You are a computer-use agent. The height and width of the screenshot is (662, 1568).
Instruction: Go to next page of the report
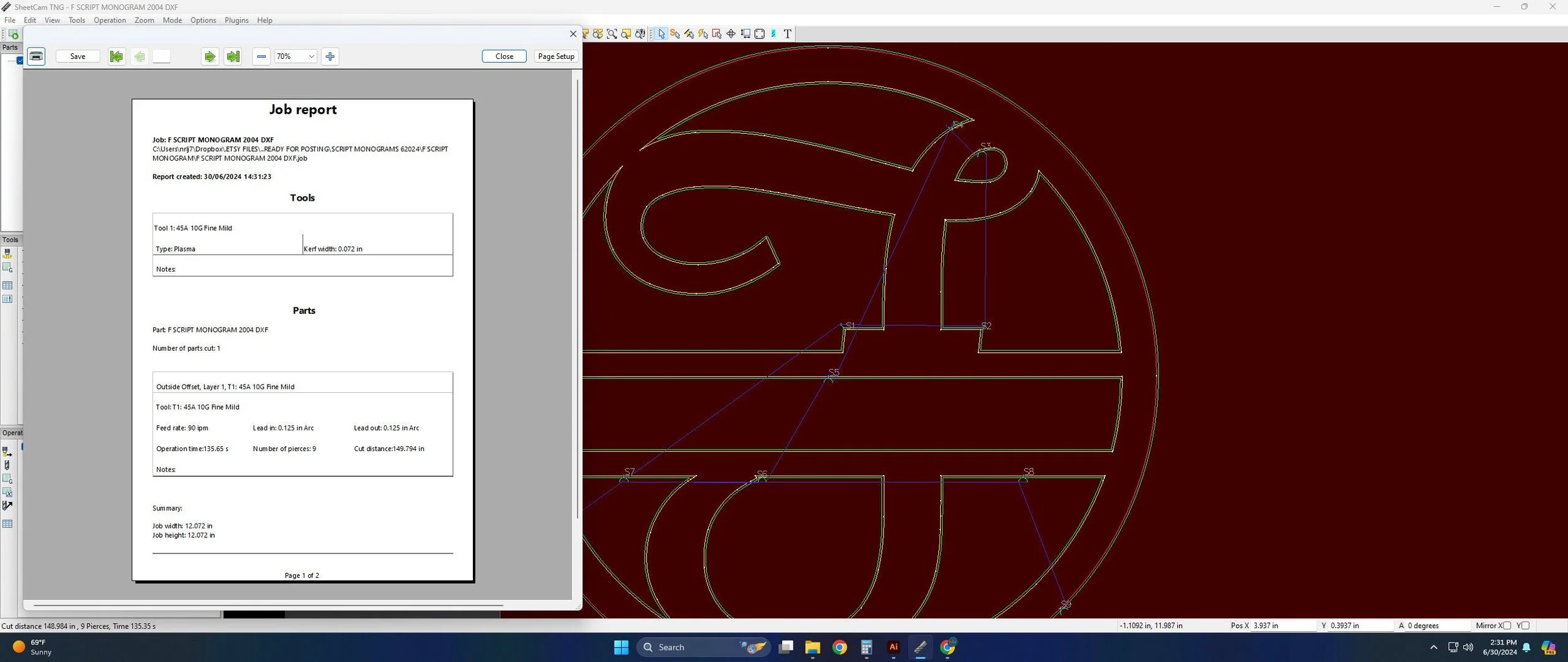click(209, 56)
